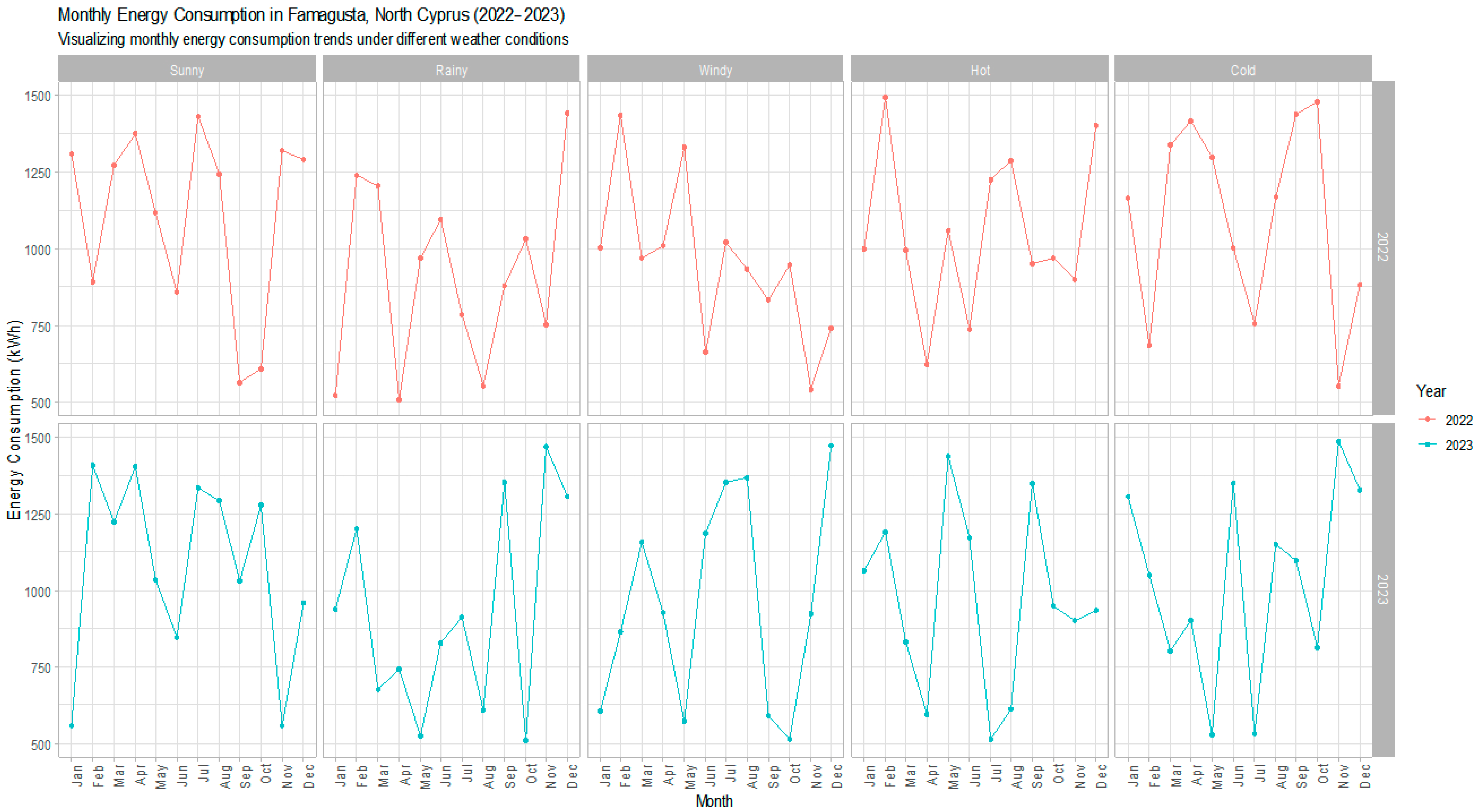Click the Sunny facet header
This screenshot has width=1479, height=812.
coord(187,70)
